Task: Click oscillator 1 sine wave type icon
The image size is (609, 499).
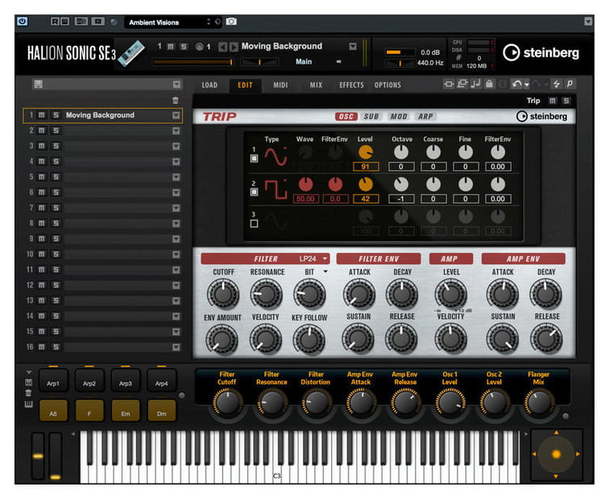Action: coord(276,156)
